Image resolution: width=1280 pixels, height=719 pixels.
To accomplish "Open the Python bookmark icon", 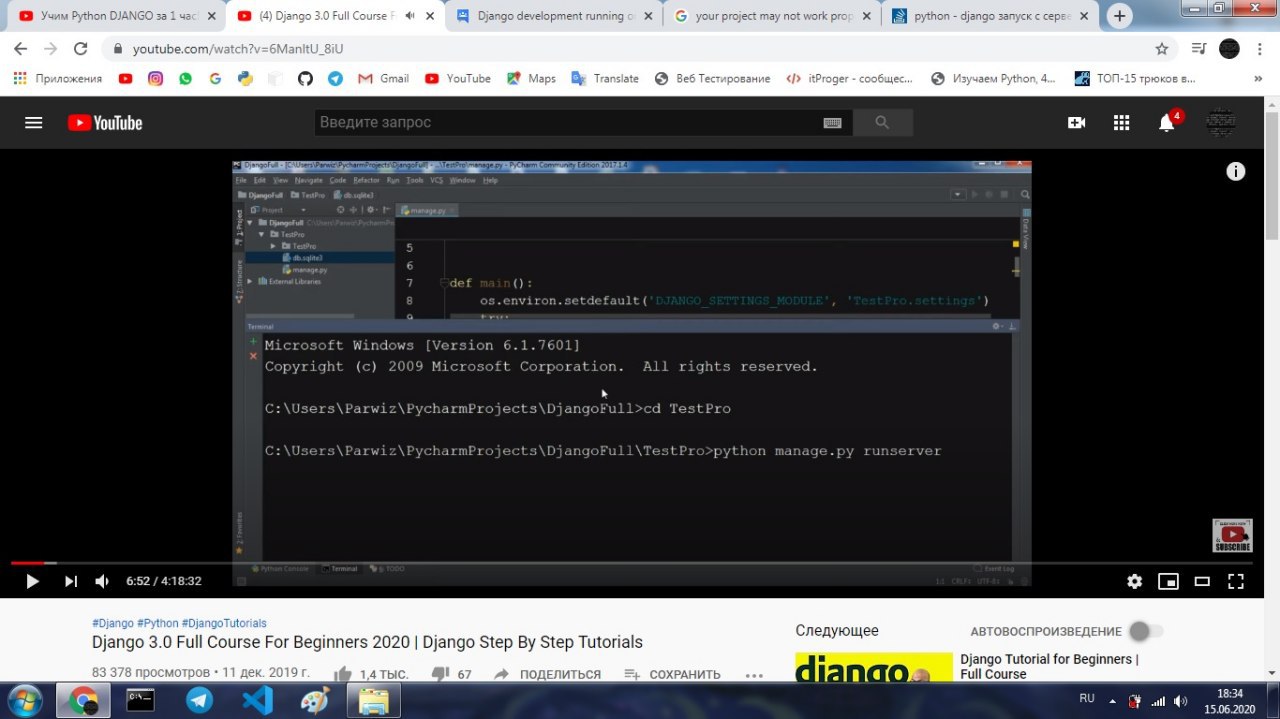I will pos(245,78).
